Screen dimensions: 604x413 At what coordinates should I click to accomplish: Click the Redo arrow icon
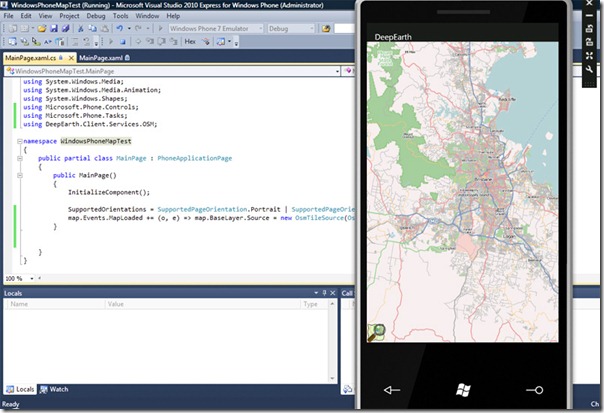tap(138, 29)
